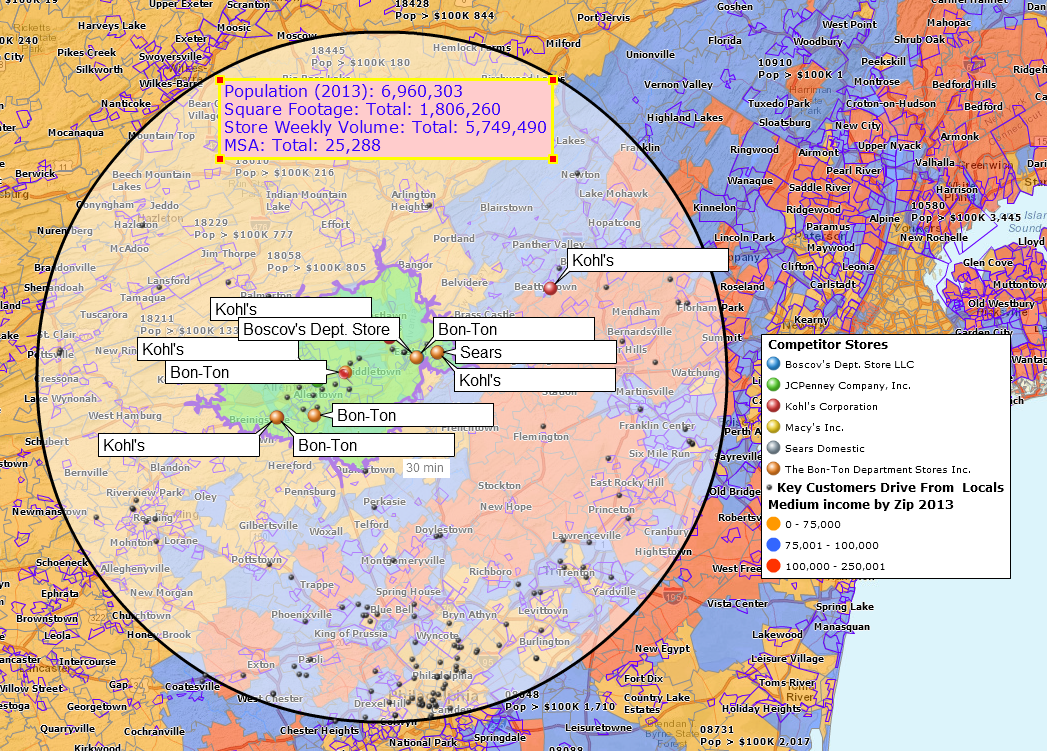1047x751 pixels.
Task: Click Kohl's Corporation red legend symbol
Action: click(x=773, y=406)
